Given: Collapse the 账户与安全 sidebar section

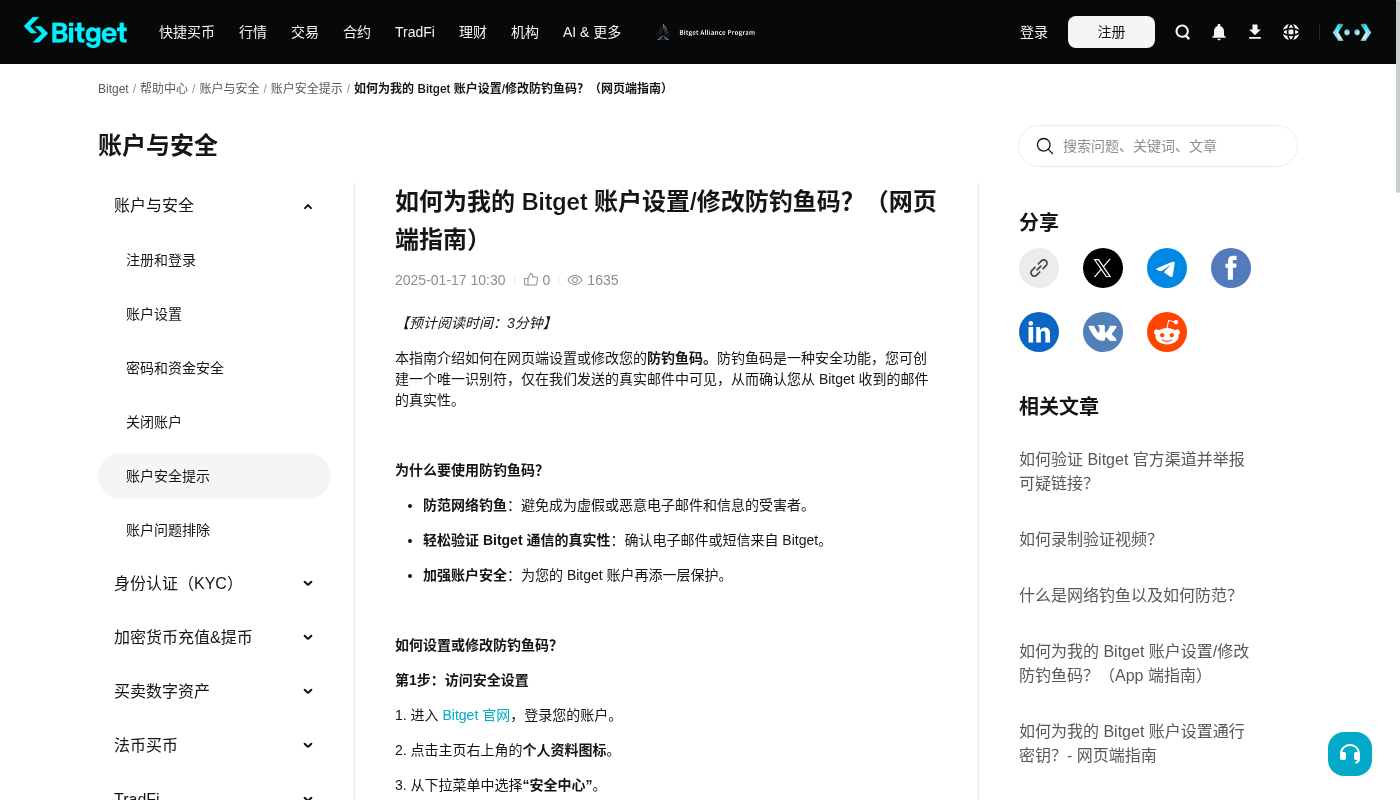Looking at the screenshot, I should click(308, 206).
